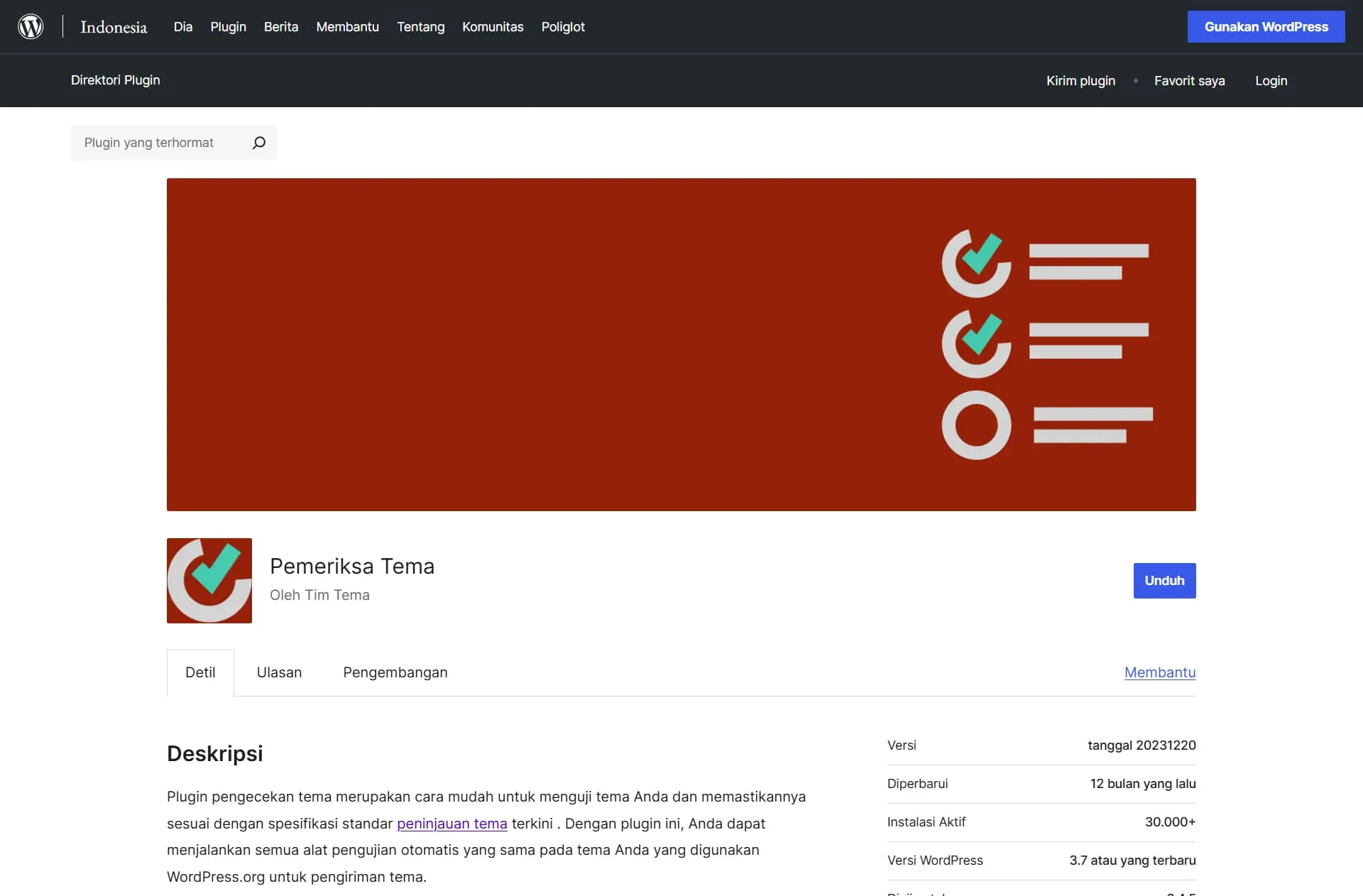Image resolution: width=1363 pixels, height=896 pixels.
Task: Open the Plugin menu item
Action: (x=229, y=27)
